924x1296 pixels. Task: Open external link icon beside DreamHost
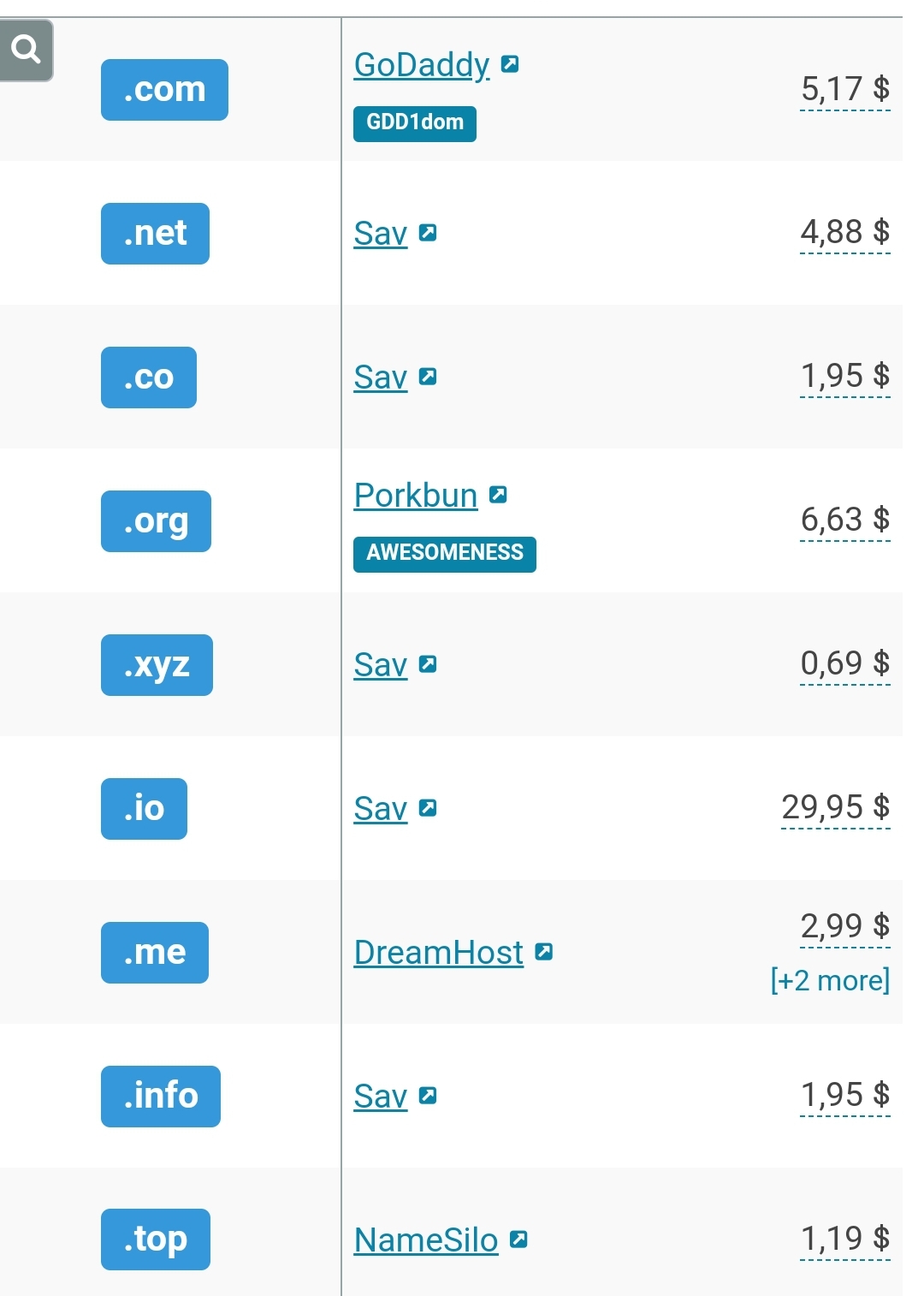click(x=543, y=952)
